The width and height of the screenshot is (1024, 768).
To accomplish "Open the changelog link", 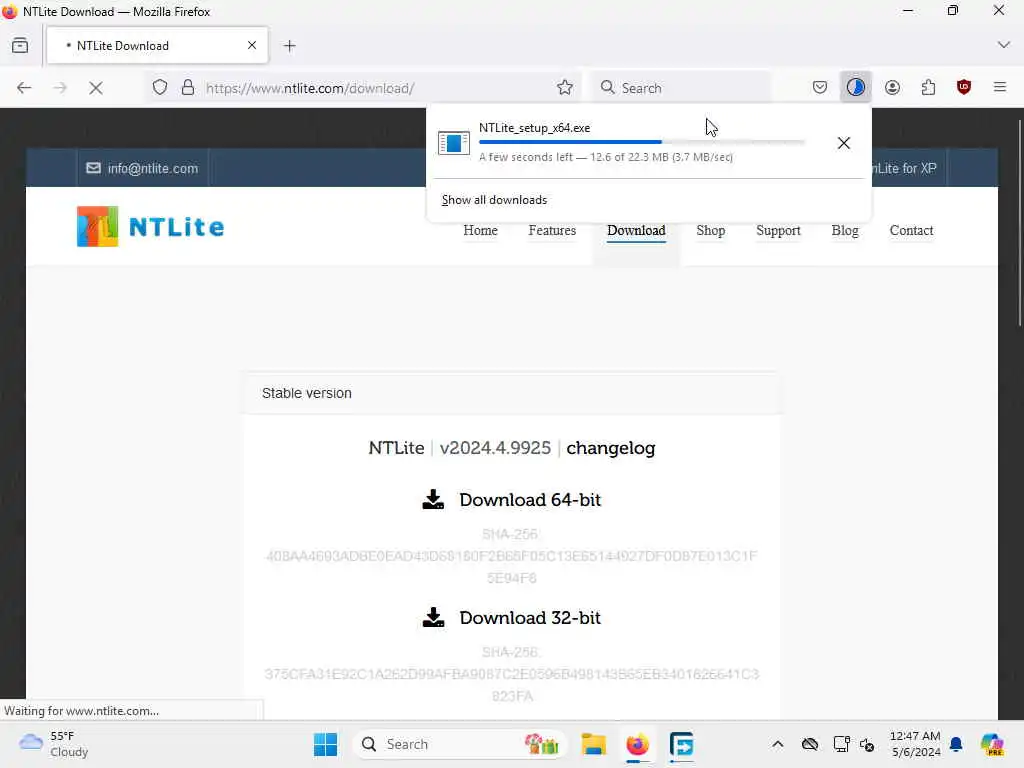I will [611, 448].
